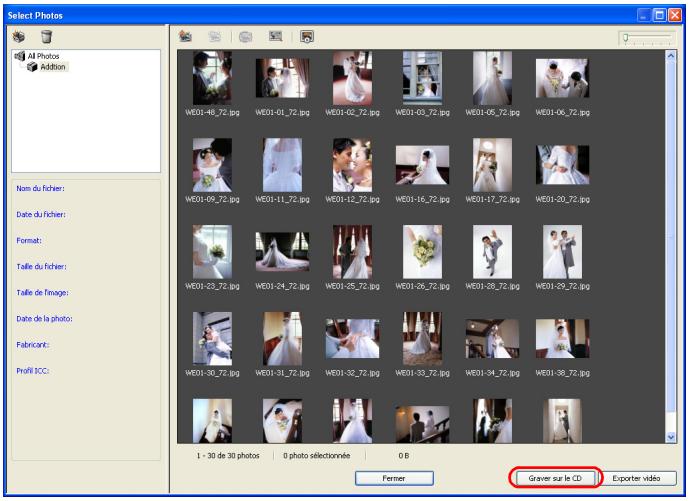Click the slideshow monitor toolbar icon
This screenshot has height=501, width=689.
point(307,37)
